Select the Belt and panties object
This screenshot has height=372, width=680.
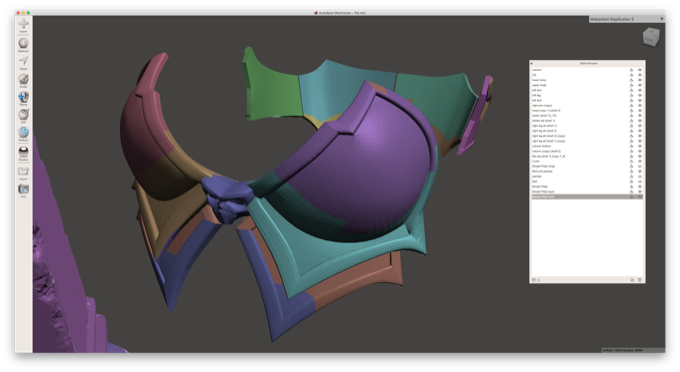(587, 171)
